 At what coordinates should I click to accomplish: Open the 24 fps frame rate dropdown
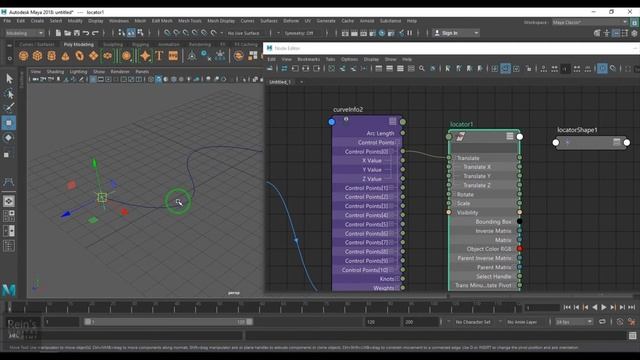point(574,322)
